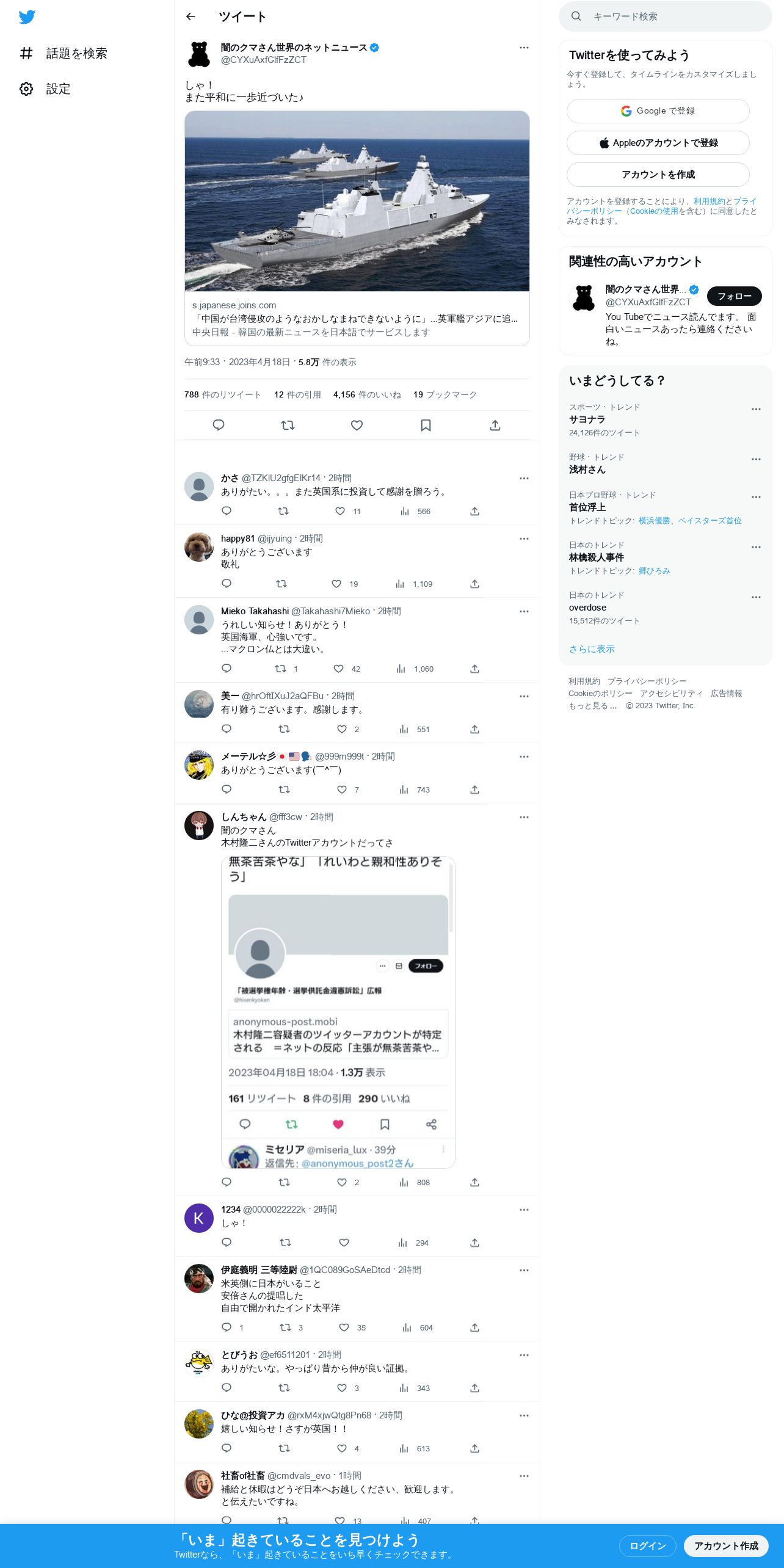Open more menu on Mieko Takahashi's reply
Screen dimensions: 784x1568
(x=524, y=611)
